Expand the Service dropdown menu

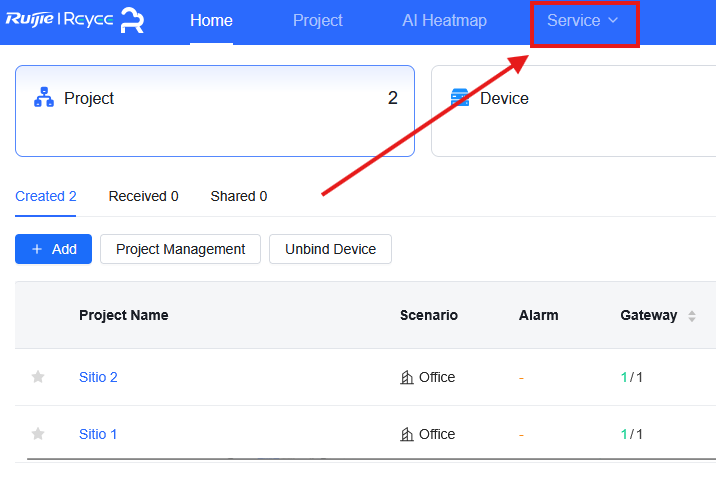click(x=583, y=21)
